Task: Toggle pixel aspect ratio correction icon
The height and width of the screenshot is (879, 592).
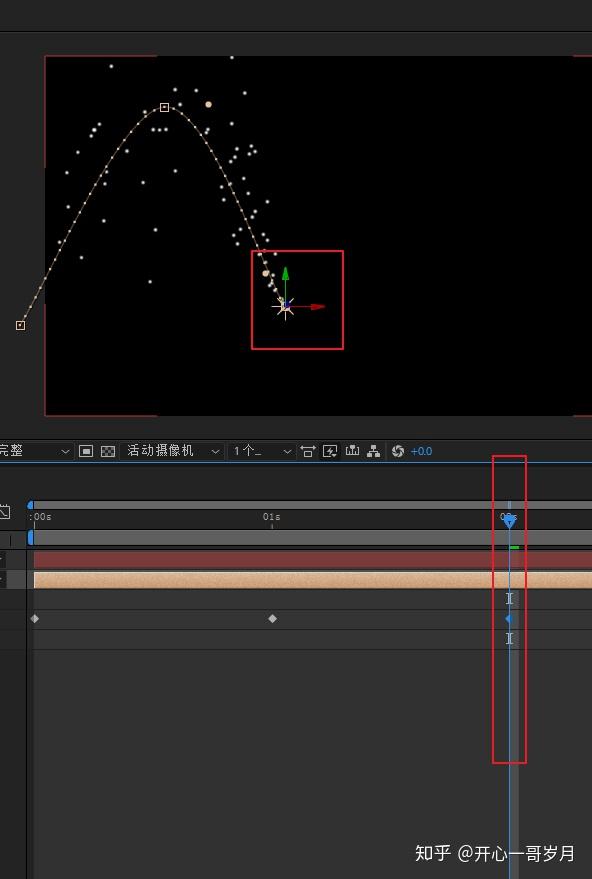Action: [308, 451]
